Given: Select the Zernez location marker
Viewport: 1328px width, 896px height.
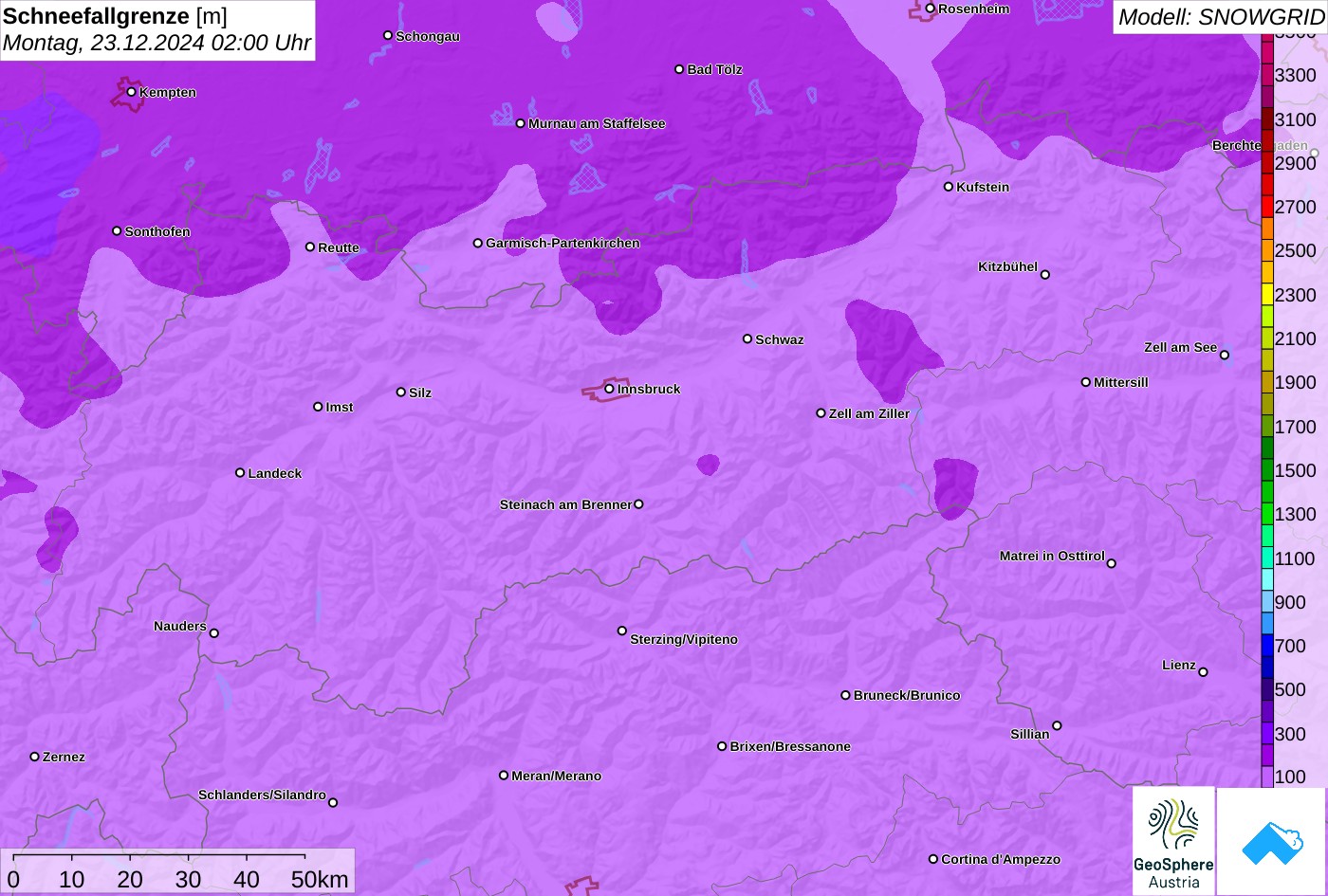Looking at the screenshot, I should point(35,757).
